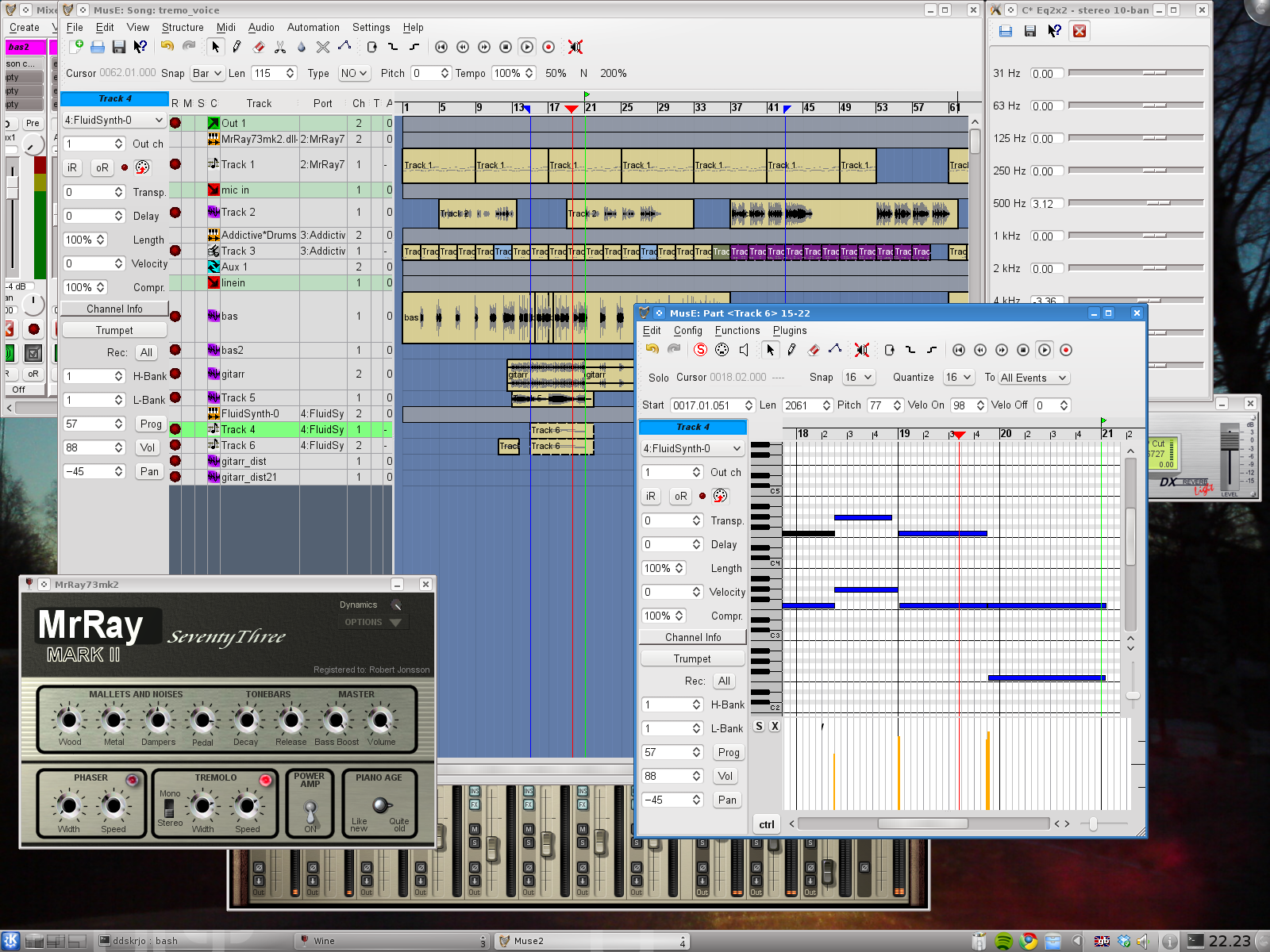Toggle record arm on Track 2
This screenshot has width=1270, height=952.
175,213
